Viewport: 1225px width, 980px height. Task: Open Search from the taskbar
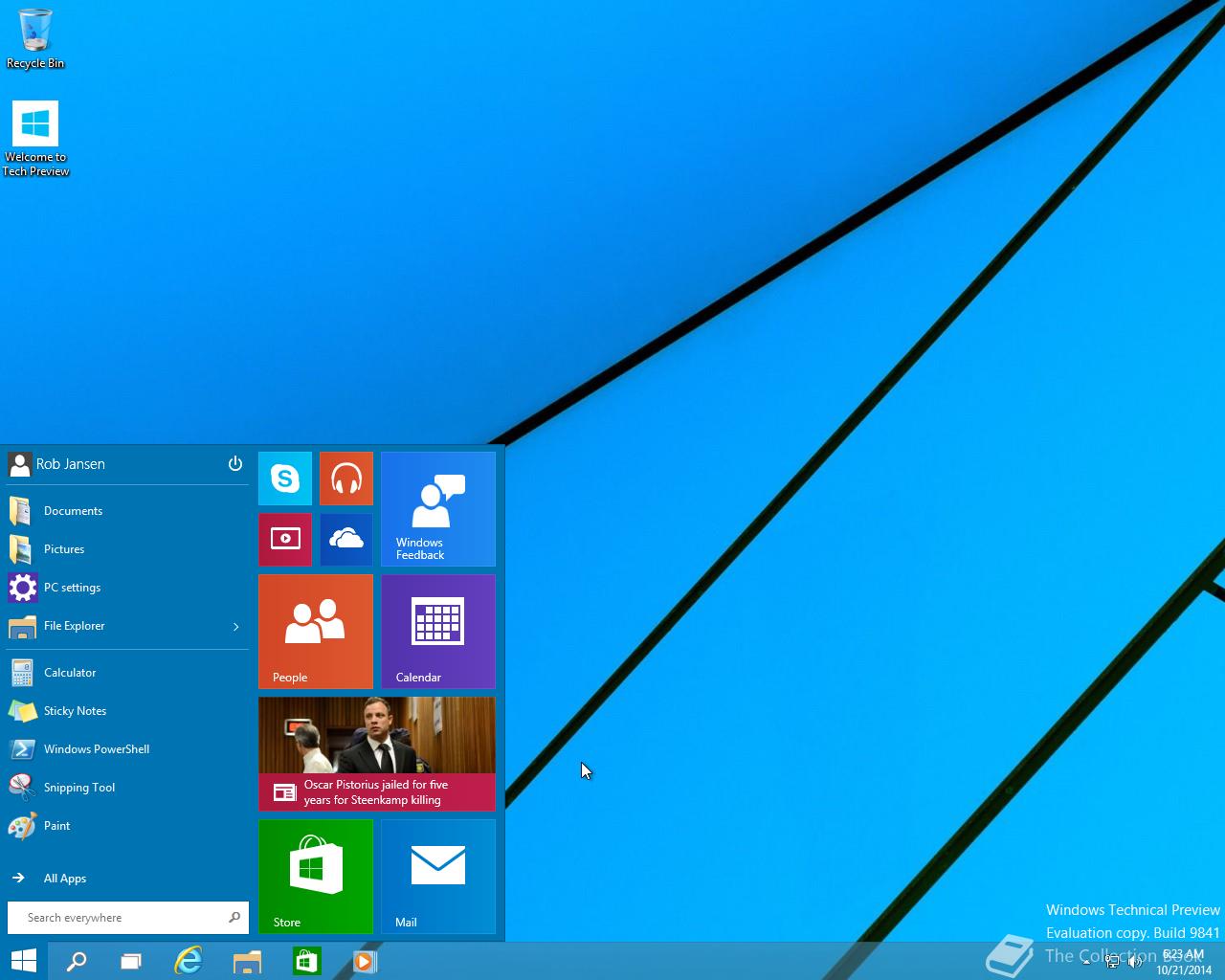coord(76,961)
